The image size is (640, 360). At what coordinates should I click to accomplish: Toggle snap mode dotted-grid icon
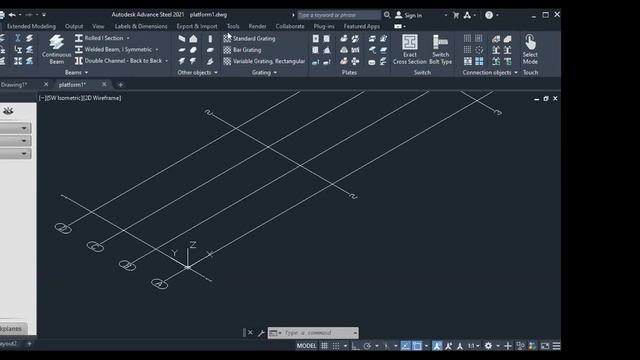coord(336,346)
